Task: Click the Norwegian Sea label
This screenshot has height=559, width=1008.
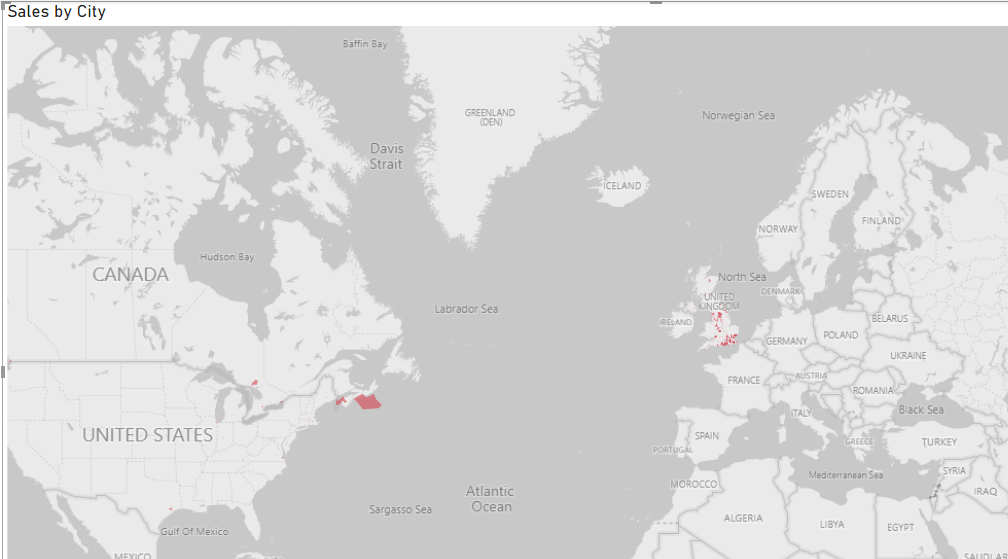Action: tap(738, 116)
